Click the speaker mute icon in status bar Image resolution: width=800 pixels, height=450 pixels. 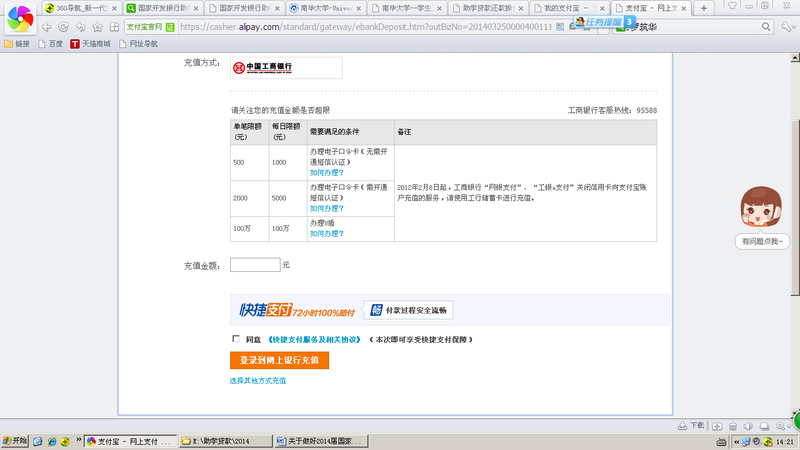(748, 426)
